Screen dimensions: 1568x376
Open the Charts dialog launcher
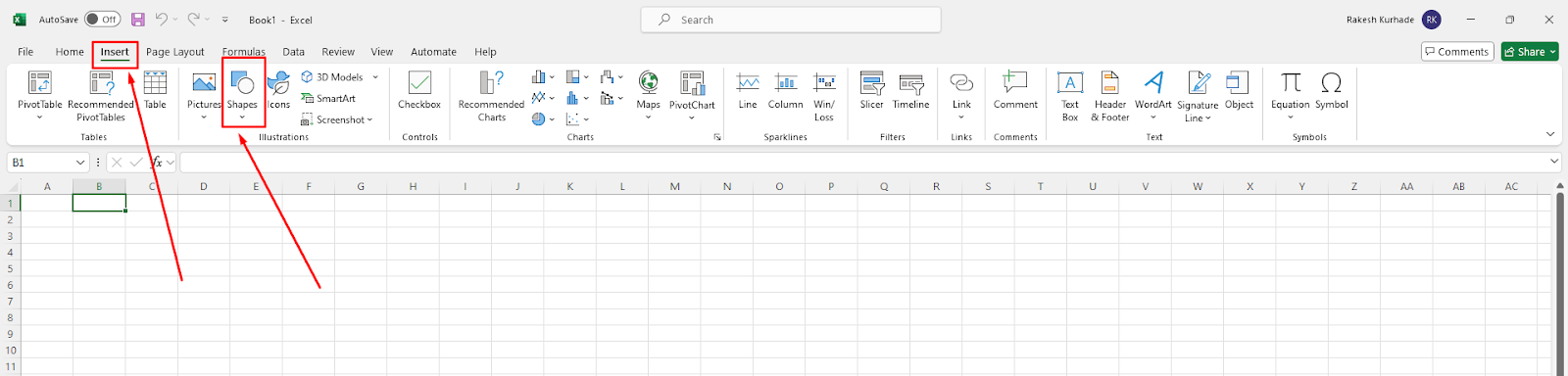point(717,137)
